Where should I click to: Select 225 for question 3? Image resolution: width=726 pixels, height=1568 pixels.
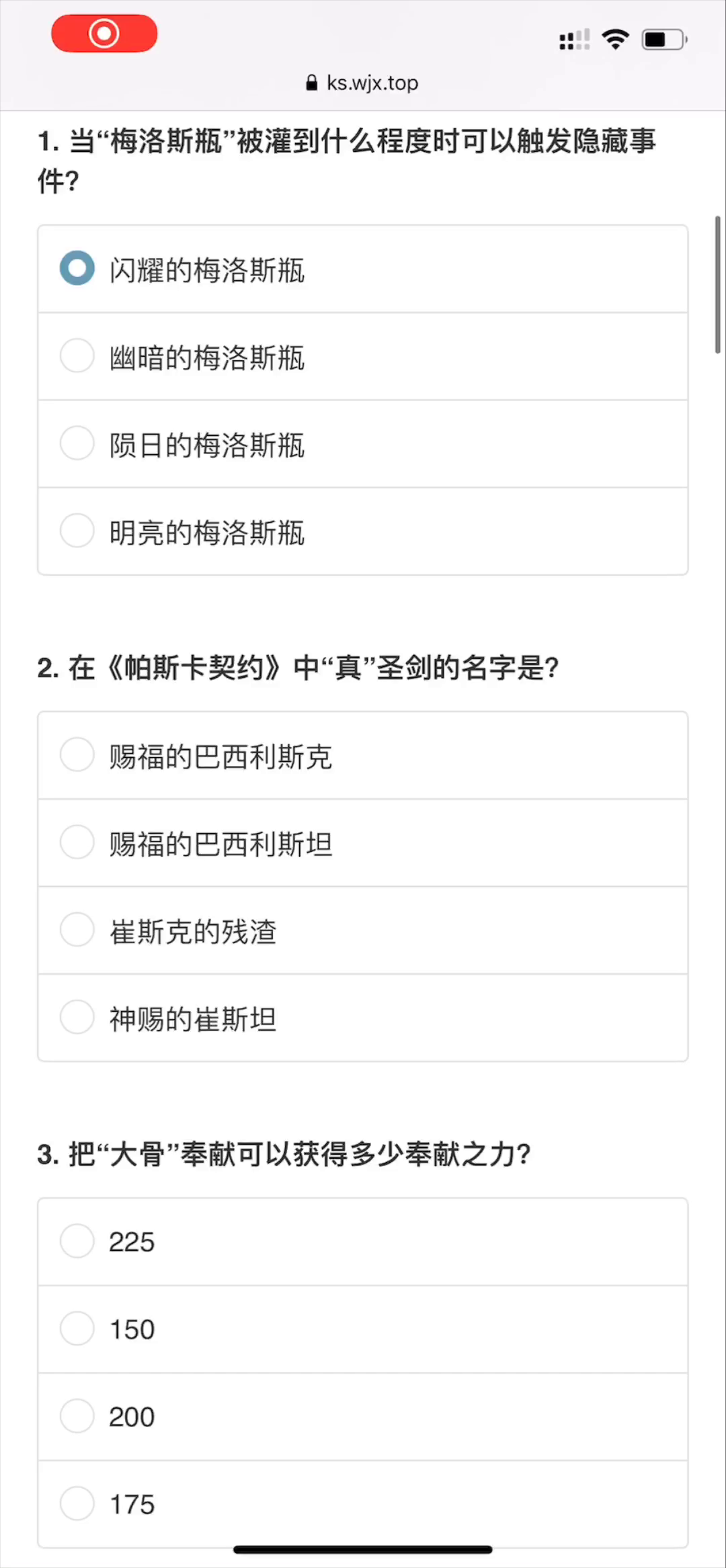coord(77,1241)
